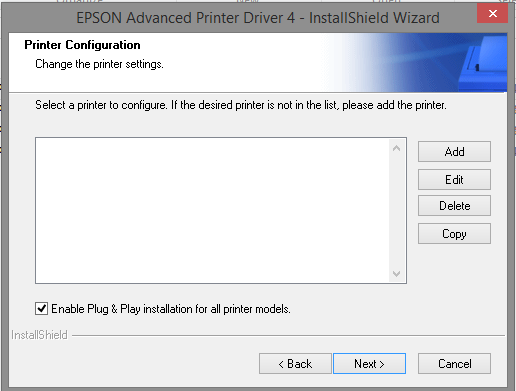The height and width of the screenshot is (391, 516).
Task: Uncheck Enable Plug & Play installation checkbox
Action: [x=41, y=309]
